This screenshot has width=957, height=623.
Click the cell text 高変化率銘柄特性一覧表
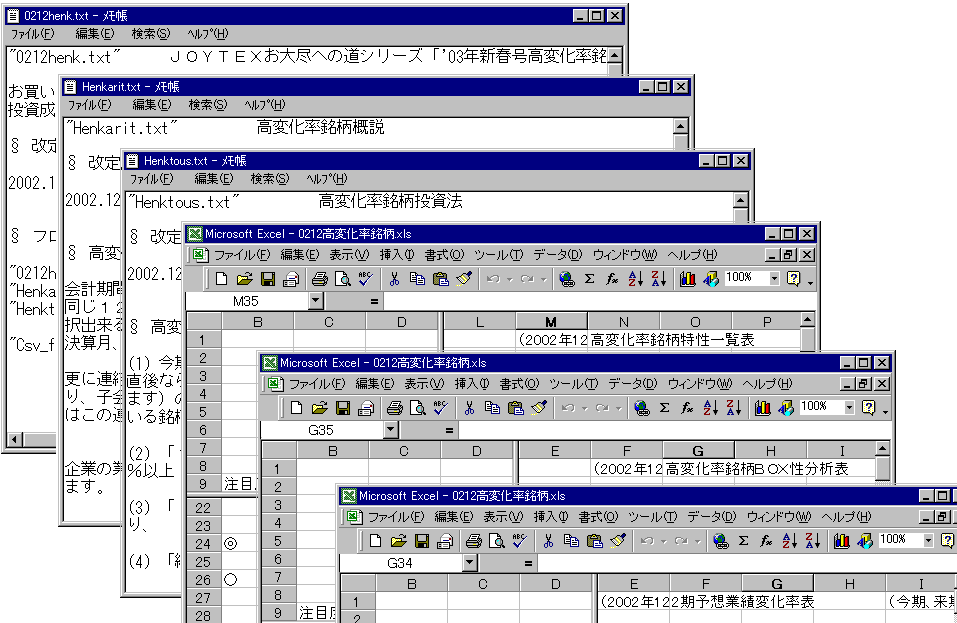click(x=673, y=340)
